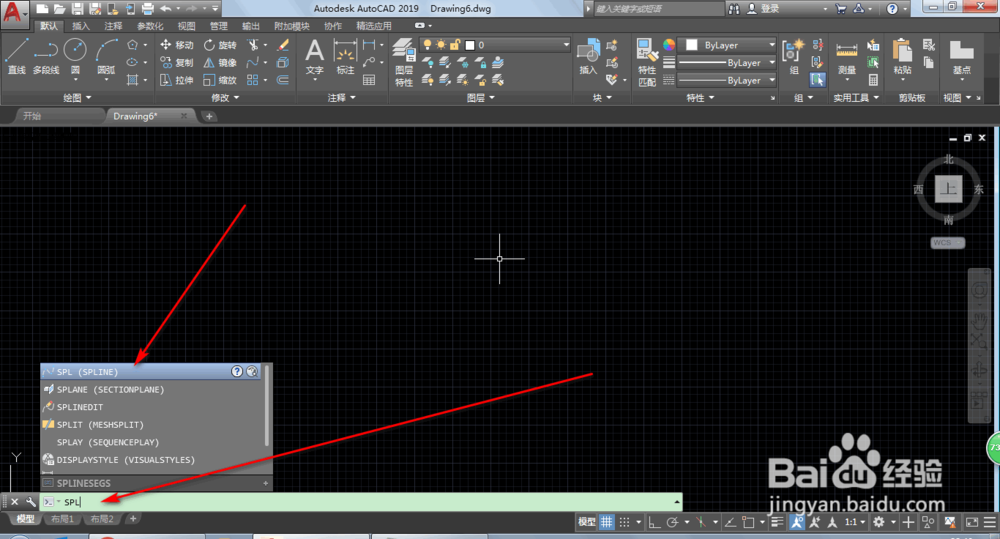The height and width of the screenshot is (539, 1000).
Task: Toggle ortho mode in status bar
Action: click(x=654, y=522)
